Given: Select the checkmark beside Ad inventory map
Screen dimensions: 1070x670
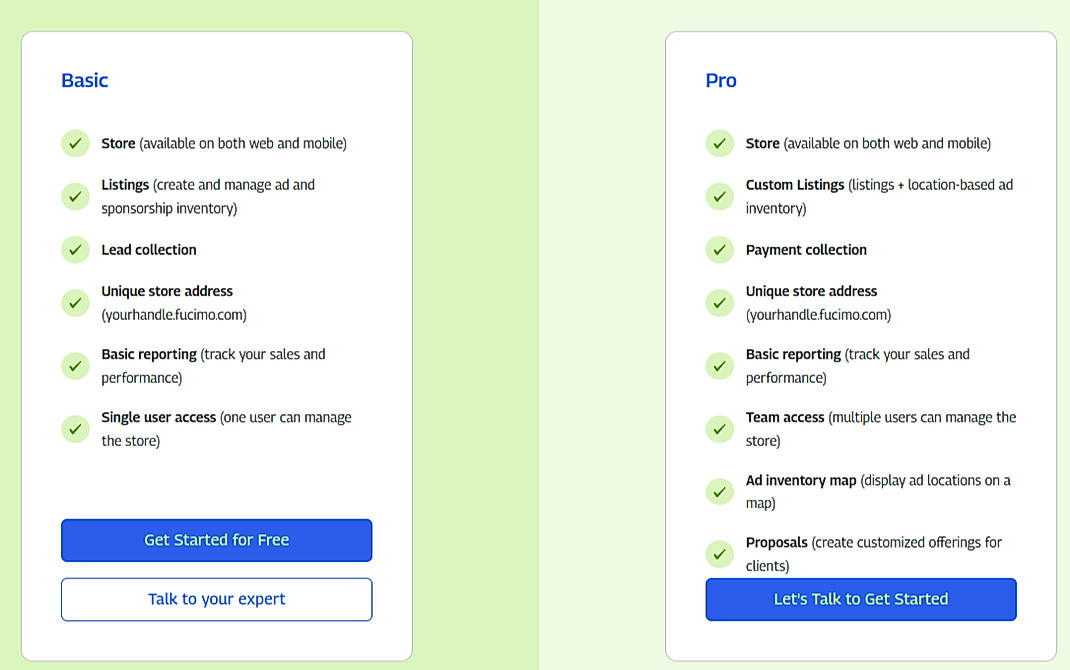Looking at the screenshot, I should click(x=719, y=491).
